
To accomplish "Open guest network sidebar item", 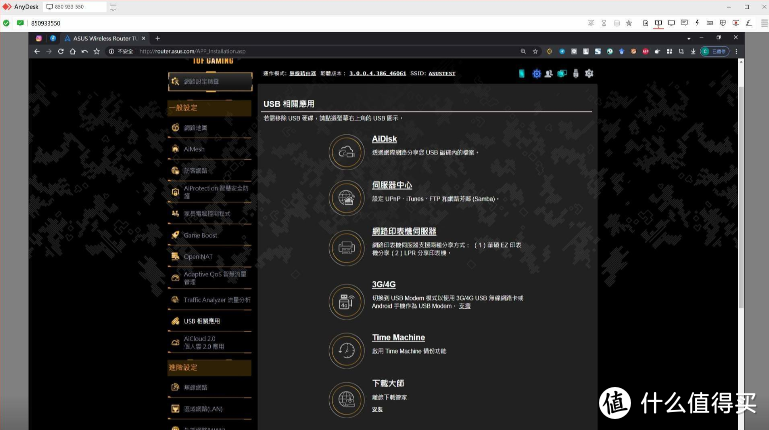I will 210,171.
